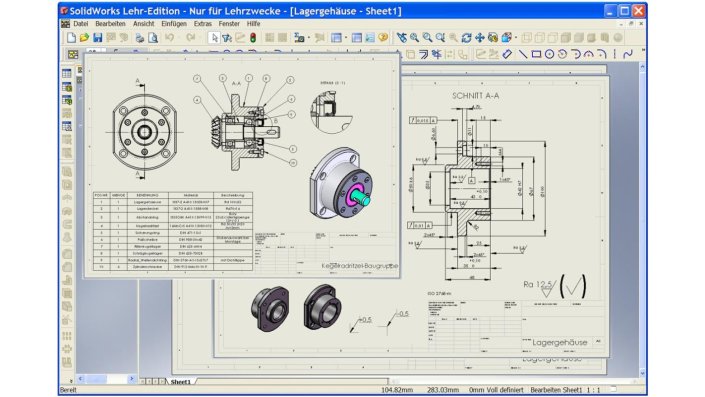Open the dropdown arrow beside View Orientation
Image resolution: width=705 pixels, height=397 pixels.
(516, 38)
